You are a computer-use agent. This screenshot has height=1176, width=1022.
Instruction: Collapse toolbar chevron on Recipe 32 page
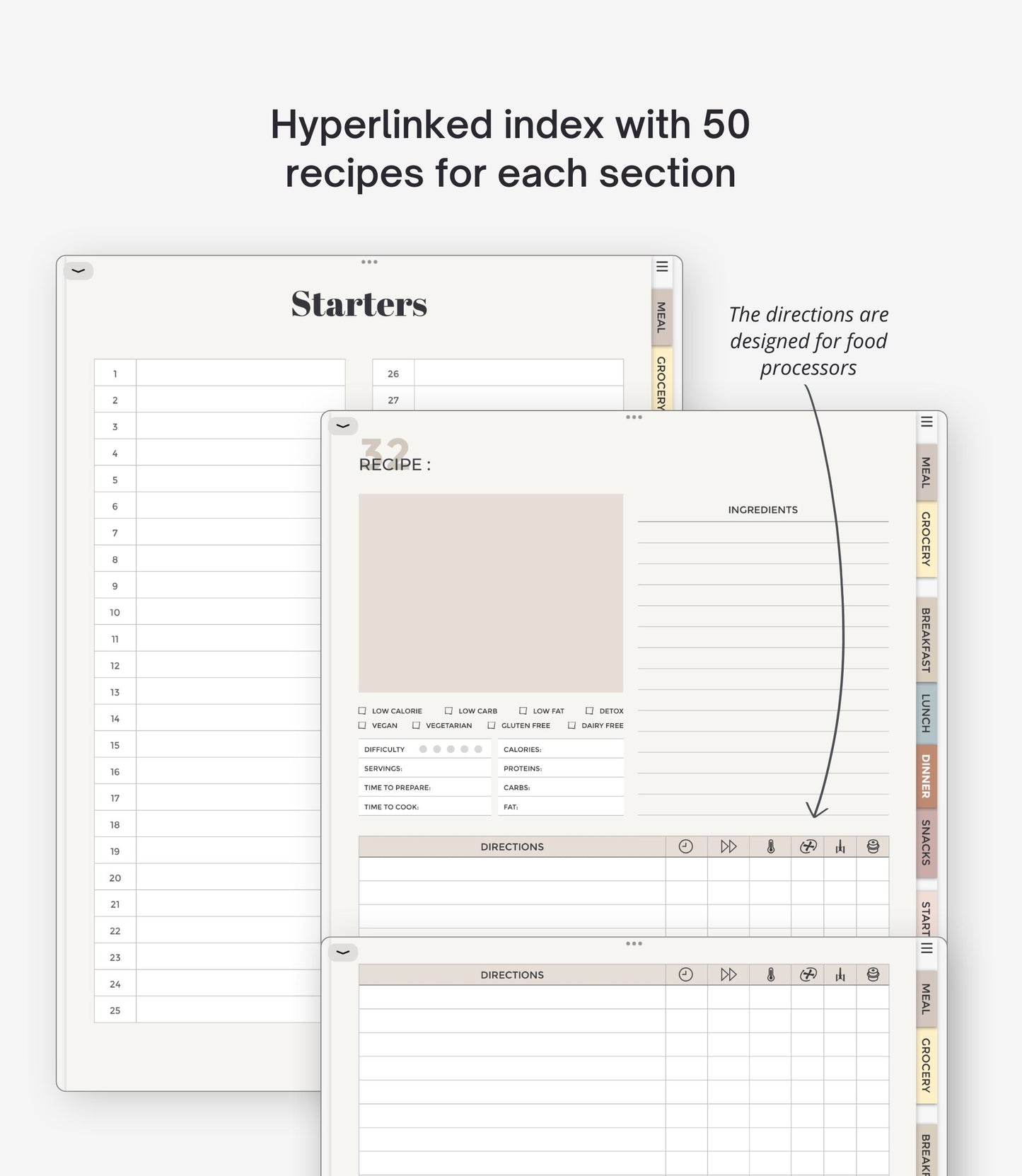343,426
